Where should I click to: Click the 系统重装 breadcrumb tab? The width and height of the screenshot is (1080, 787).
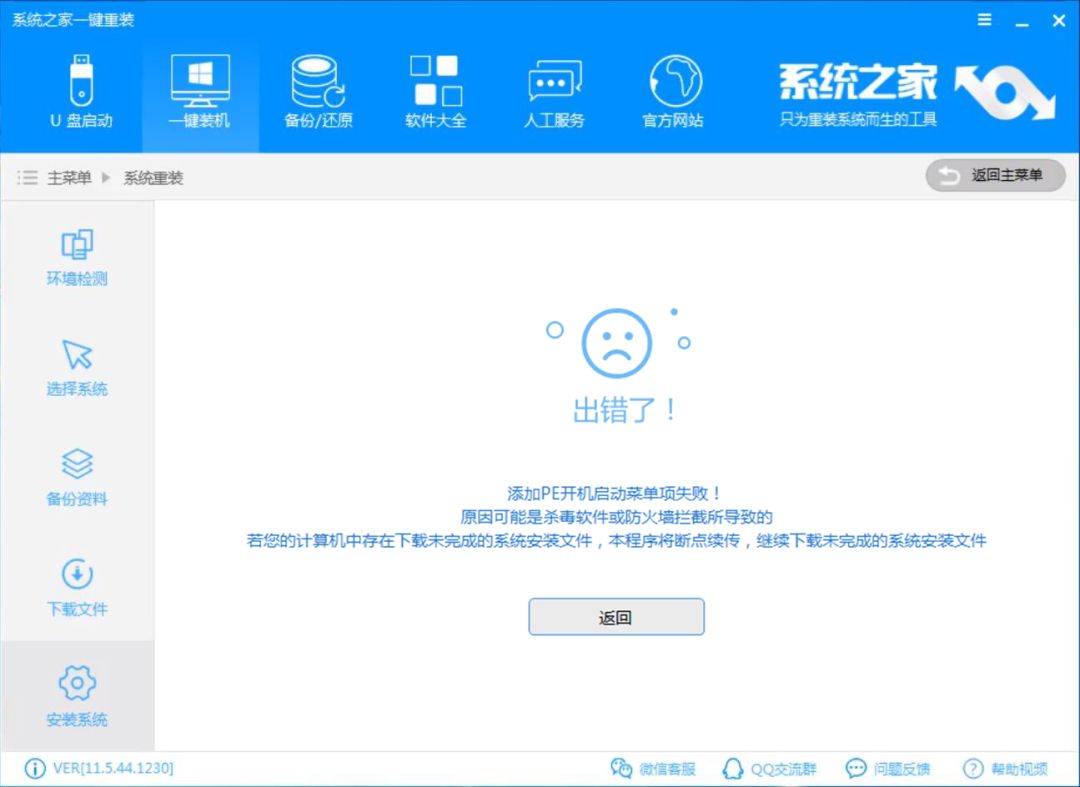[x=151, y=176]
